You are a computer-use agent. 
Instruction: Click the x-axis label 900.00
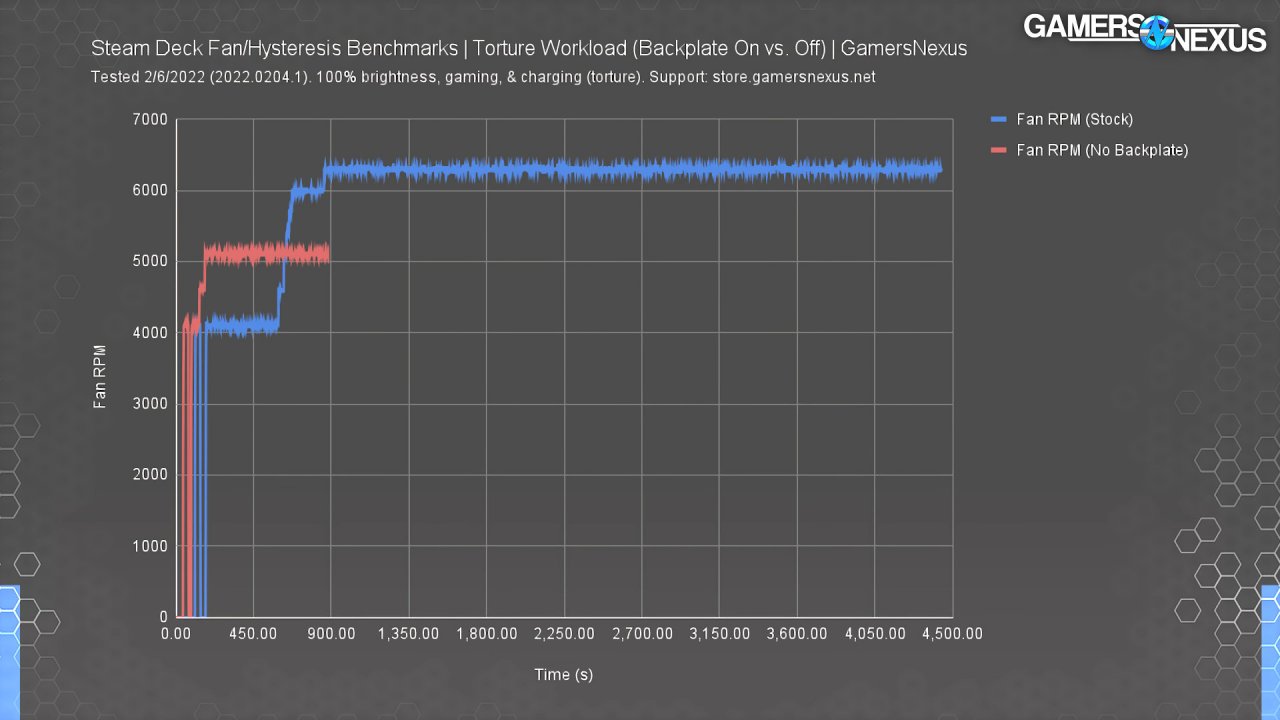pos(331,634)
